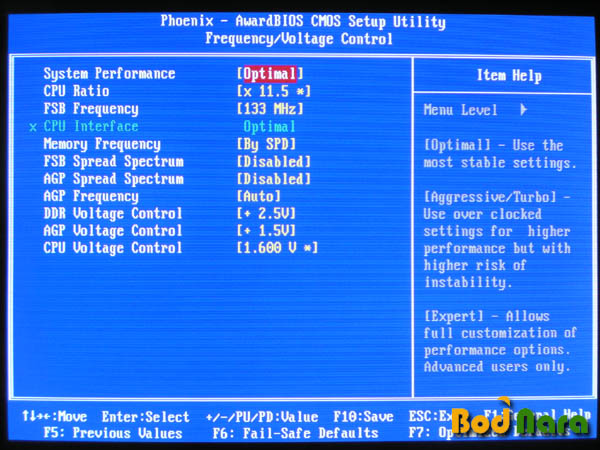
Task: Click the F6: Fail-Safe Defaults hint
Action: [295, 434]
